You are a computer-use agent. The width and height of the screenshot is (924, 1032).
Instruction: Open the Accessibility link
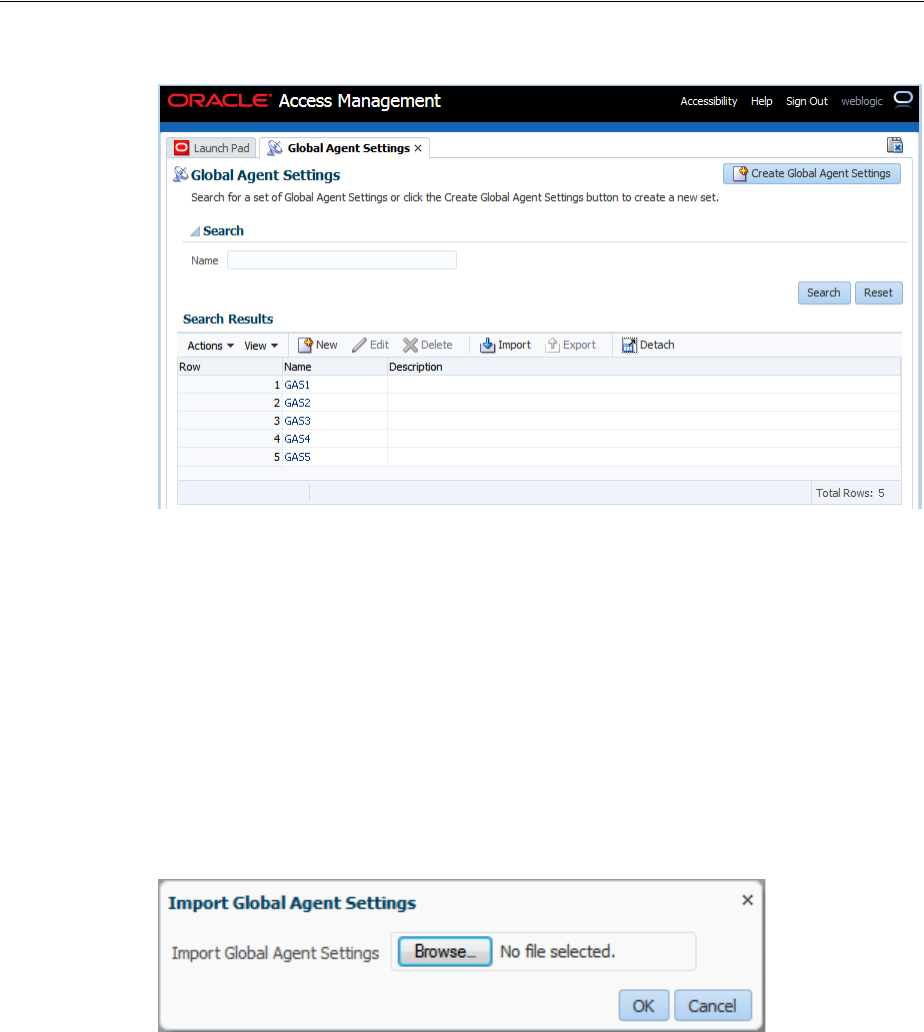[x=709, y=101]
